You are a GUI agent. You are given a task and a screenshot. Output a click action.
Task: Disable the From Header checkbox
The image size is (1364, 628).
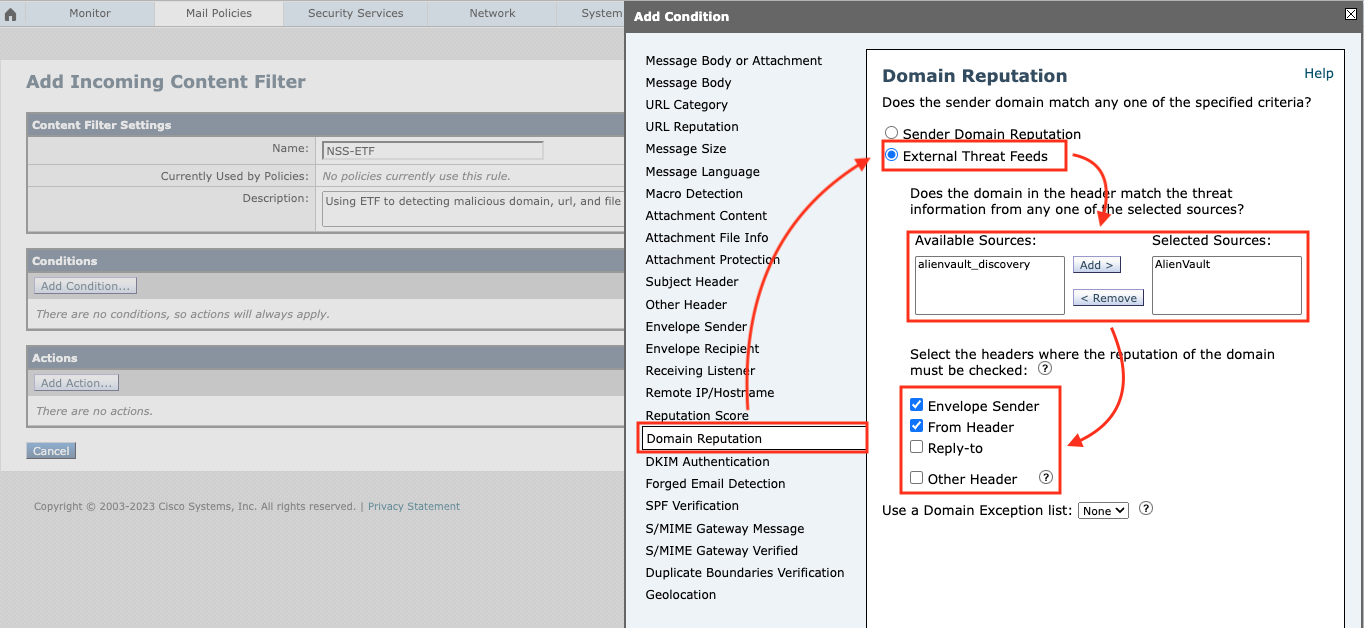pos(916,425)
